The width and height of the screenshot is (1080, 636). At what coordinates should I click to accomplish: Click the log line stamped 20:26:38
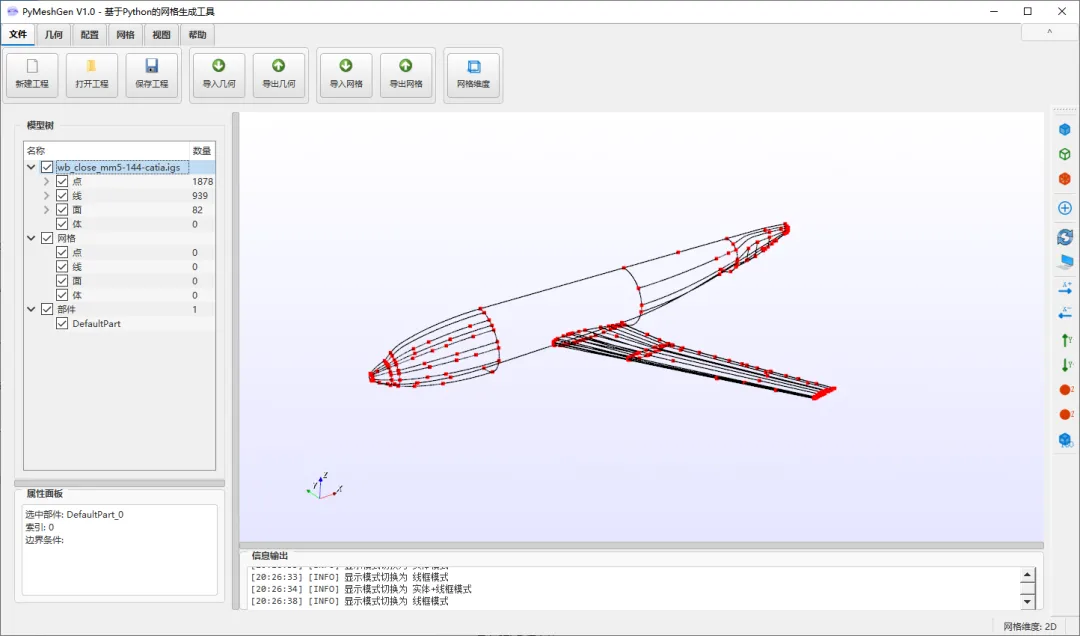click(349, 601)
